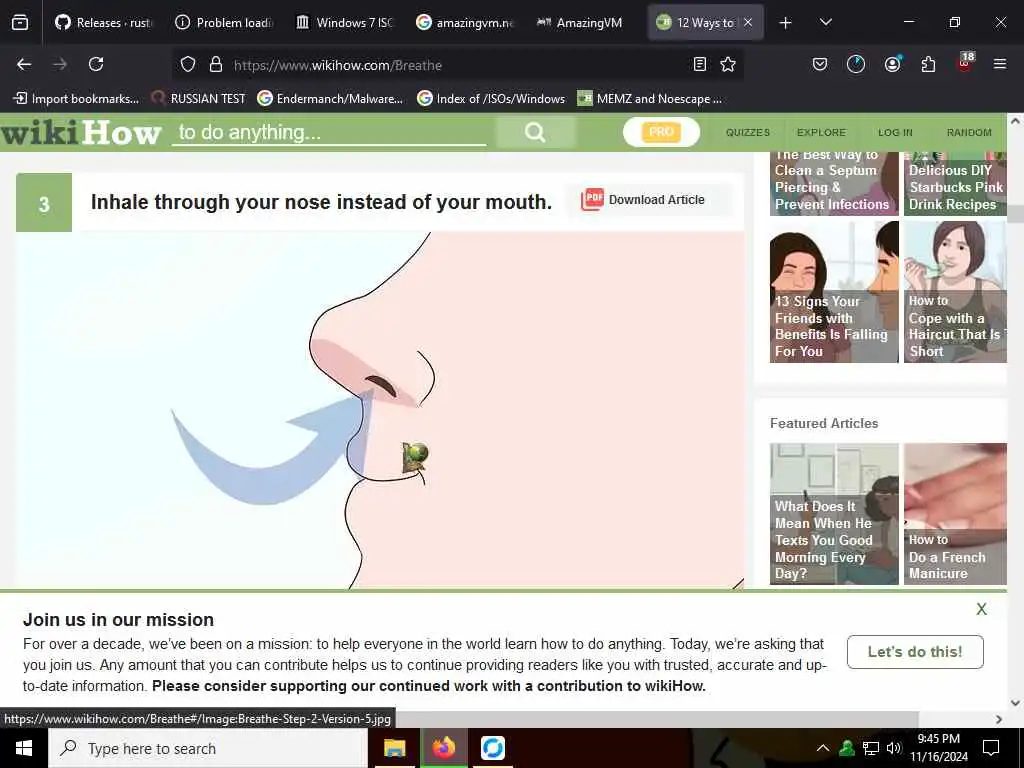Open the extensions puzzle icon
Viewport: 1024px width, 768px height.
point(928,64)
